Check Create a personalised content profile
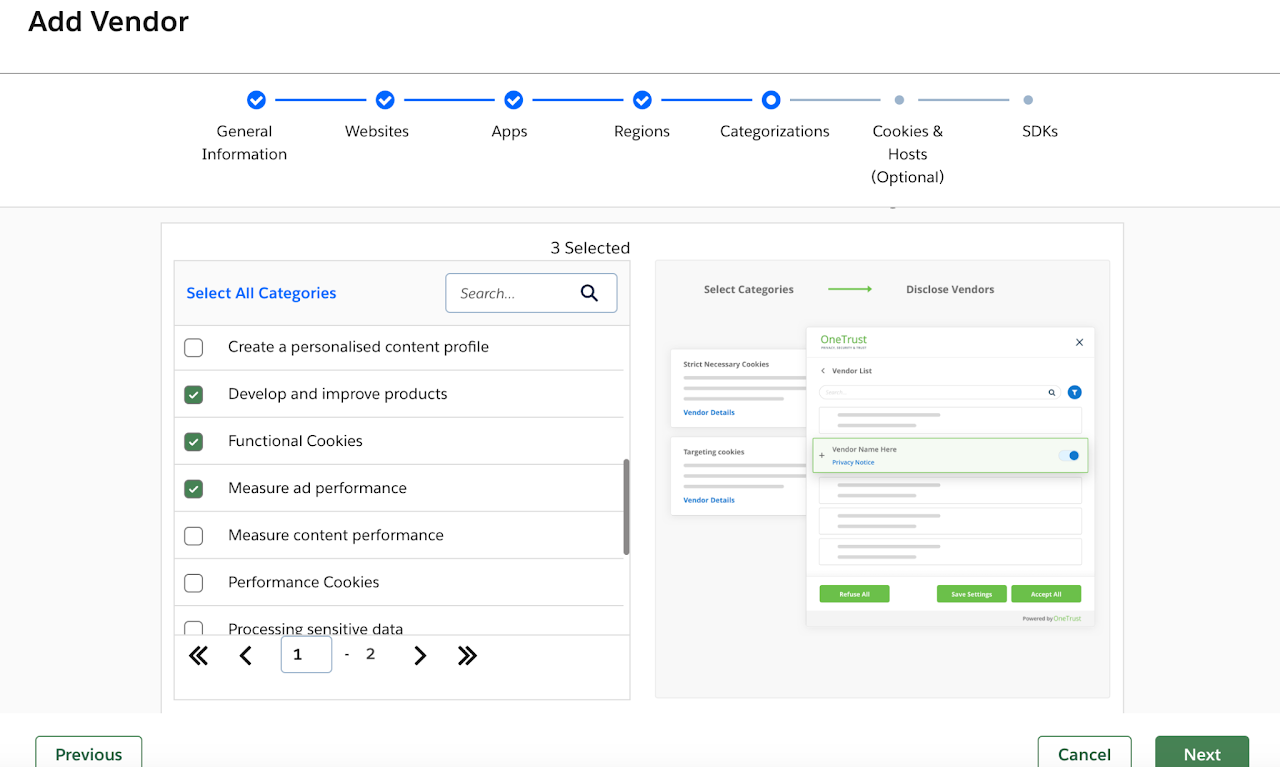The image size is (1280, 767). pyautogui.click(x=194, y=347)
